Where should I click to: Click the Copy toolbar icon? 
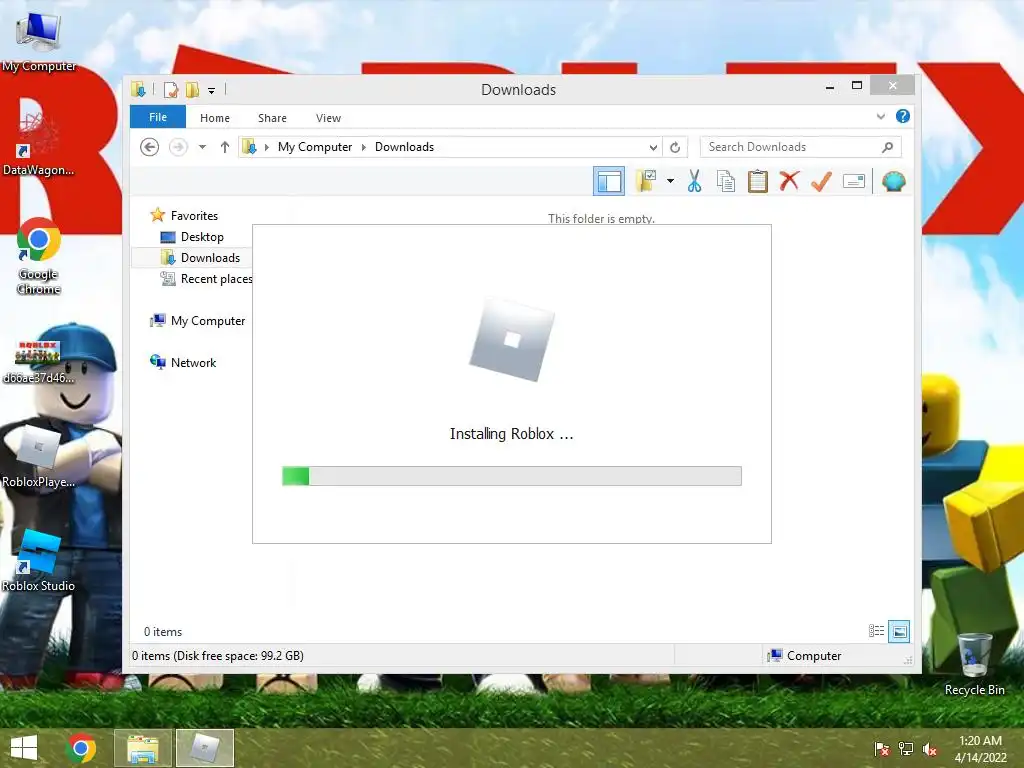726,181
